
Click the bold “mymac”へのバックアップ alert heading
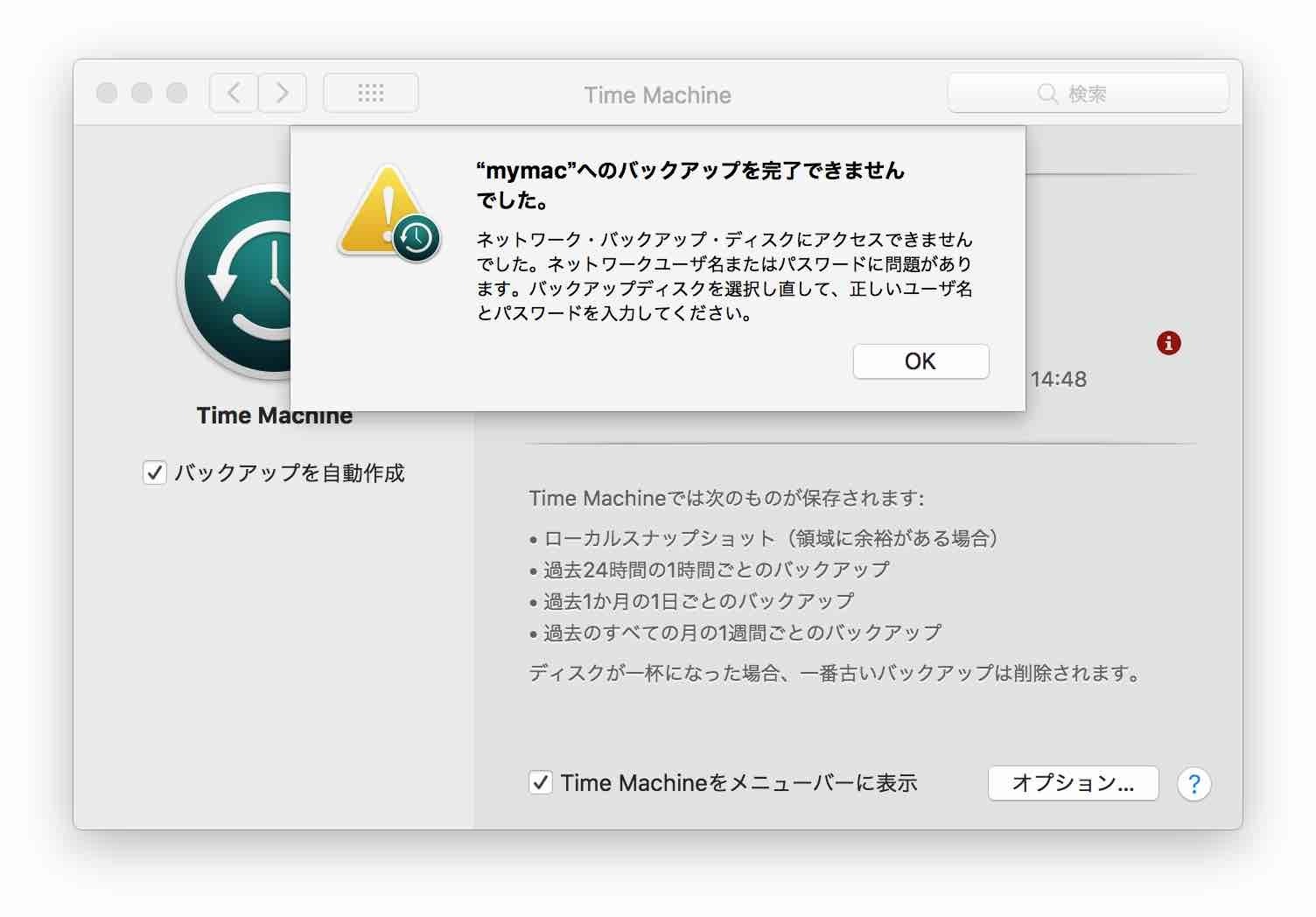point(690,185)
